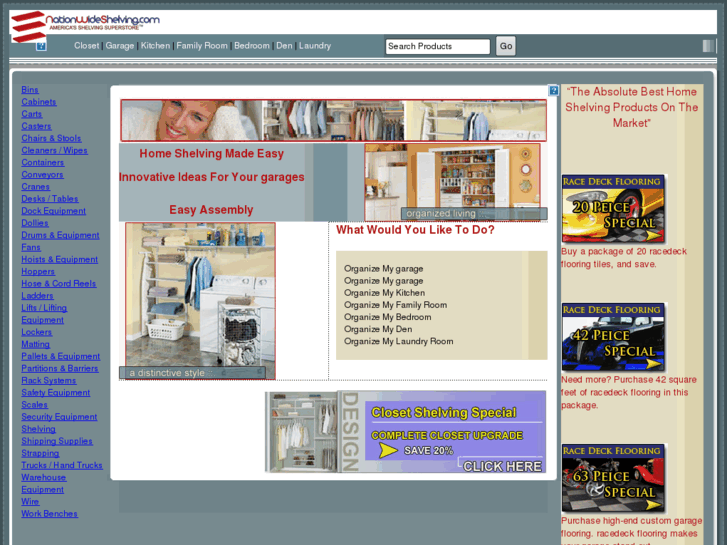Image resolution: width=727 pixels, height=545 pixels.
Task: Open the Work Benches link
Action: click(x=50, y=513)
